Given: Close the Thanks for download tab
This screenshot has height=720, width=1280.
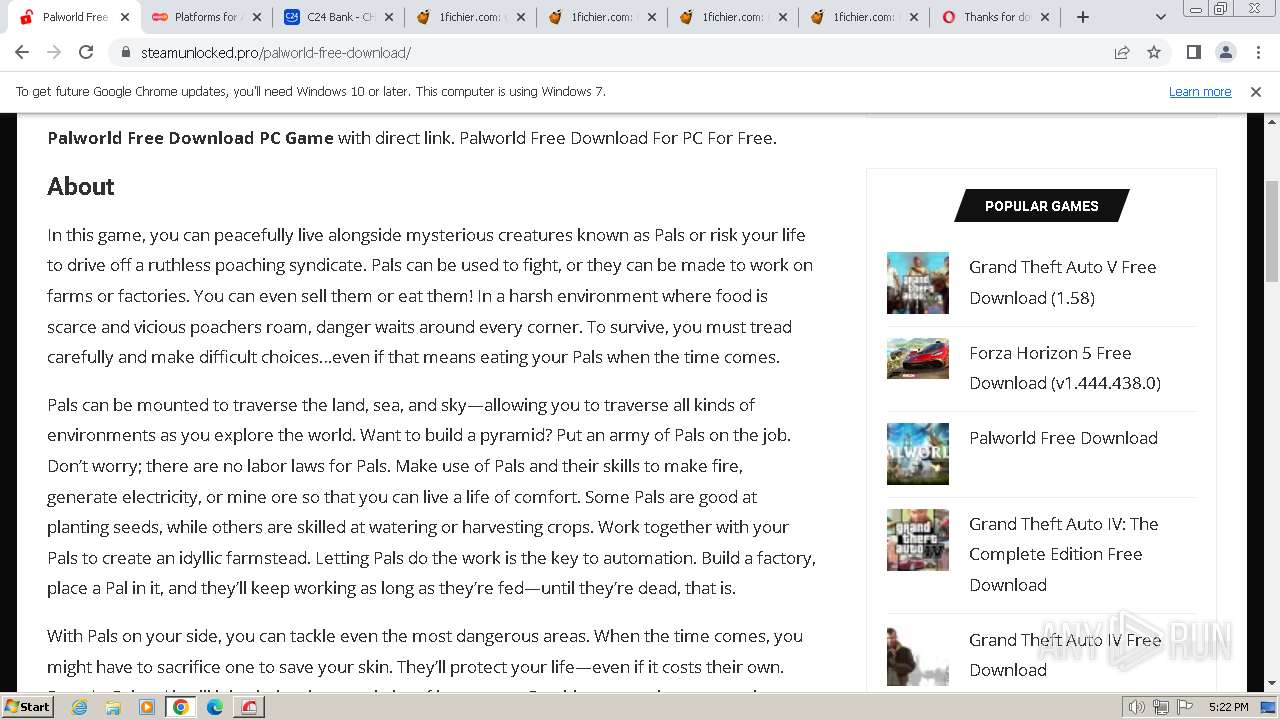Looking at the screenshot, I should 1045,17.
